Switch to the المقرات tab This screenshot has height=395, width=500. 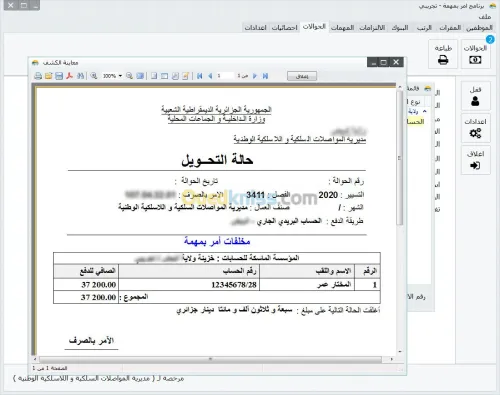click(x=450, y=28)
